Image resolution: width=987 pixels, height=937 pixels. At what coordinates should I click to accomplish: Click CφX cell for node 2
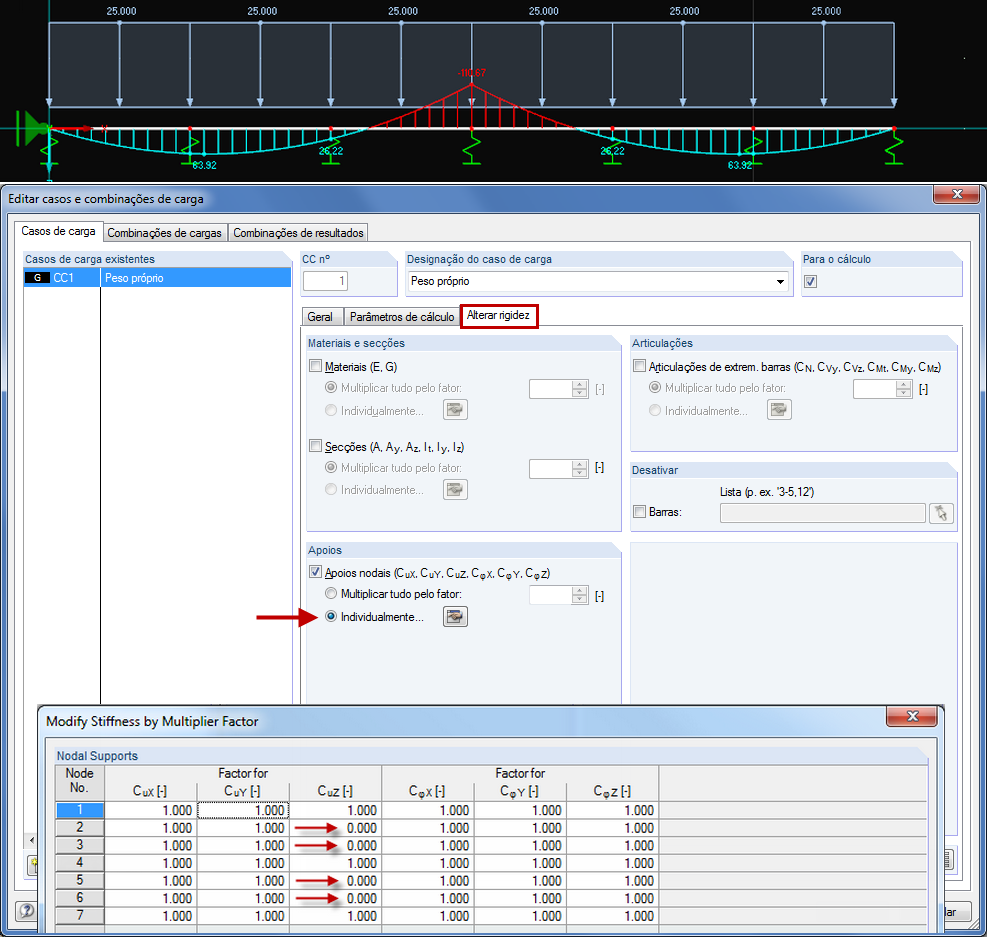coord(427,828)
